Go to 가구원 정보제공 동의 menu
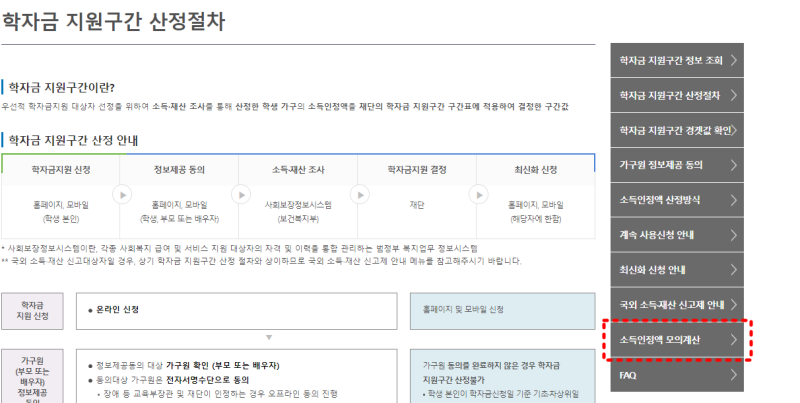The image size is (800, 403). coord(677,165)
